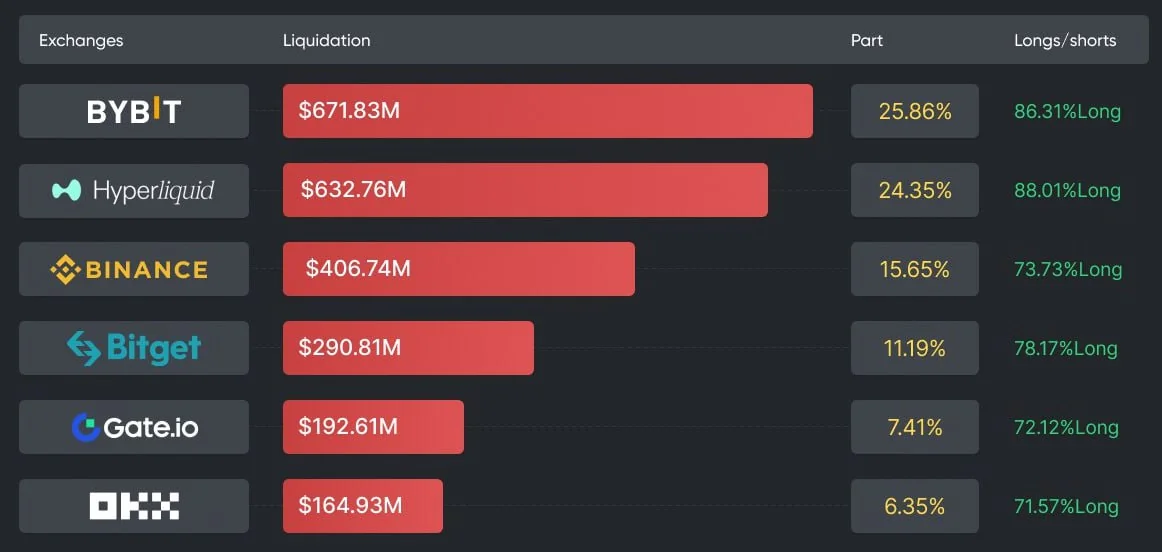Click the 11.19% Bitget part badge
Image resolution: width=1162 pixels, height=552 pixels.
(x=914, y=348)
